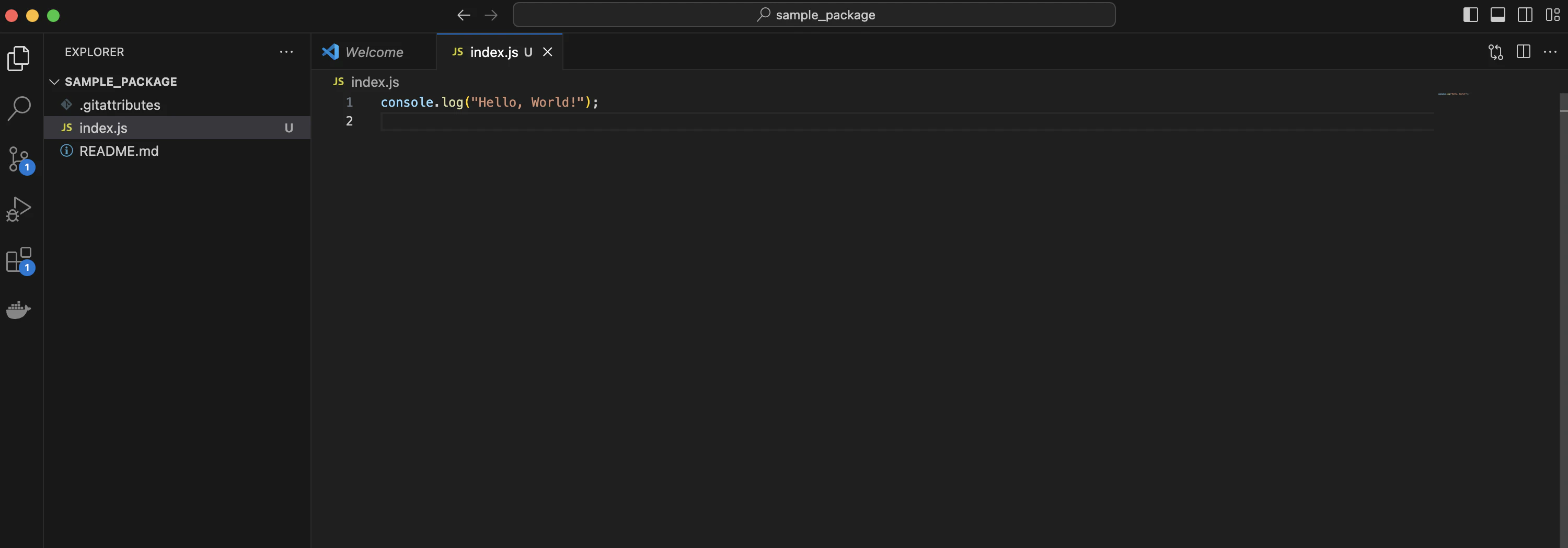Click line number 2 in the gutter

[x=349, y=121]
